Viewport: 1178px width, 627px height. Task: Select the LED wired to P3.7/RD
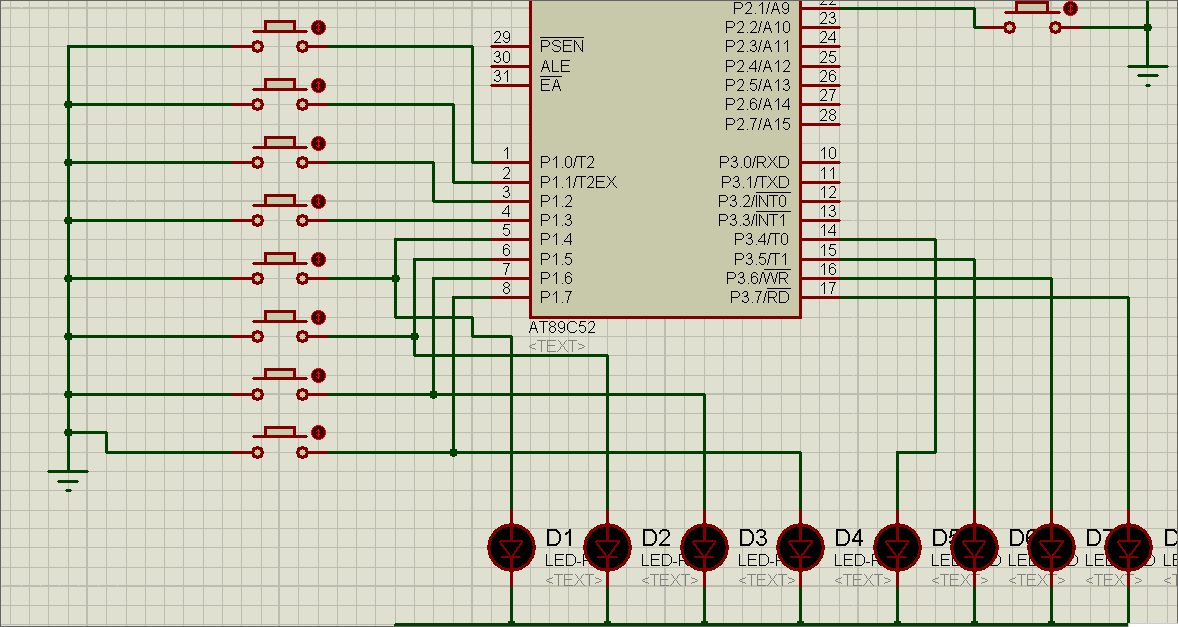pos(1128,547)
